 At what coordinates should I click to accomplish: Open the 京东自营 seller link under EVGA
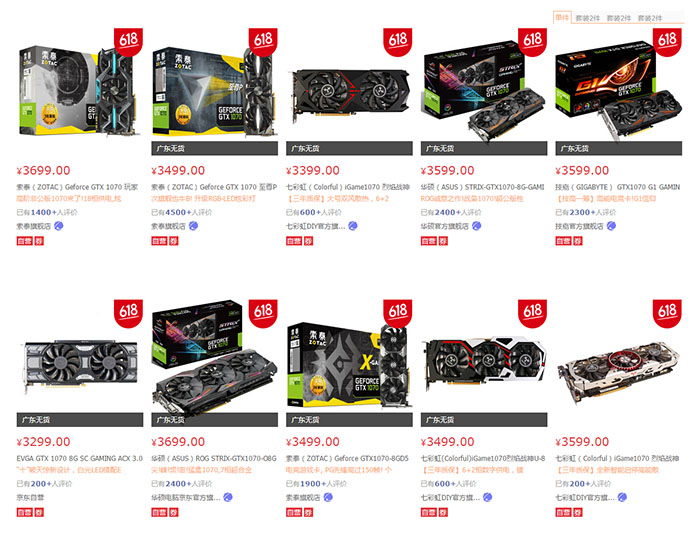coord(30,498)
